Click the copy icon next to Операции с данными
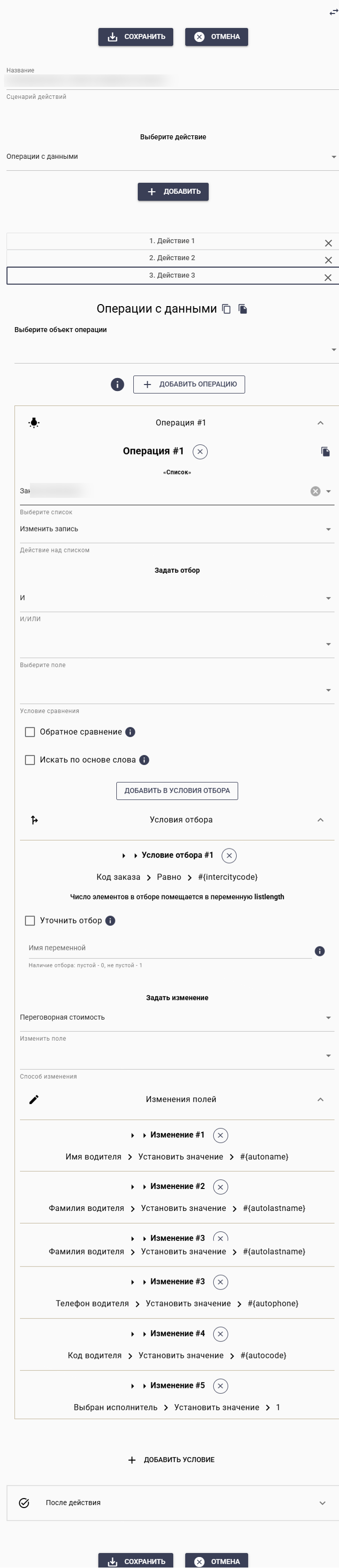This screenshot has height=1568, width=339. (226, 309)
